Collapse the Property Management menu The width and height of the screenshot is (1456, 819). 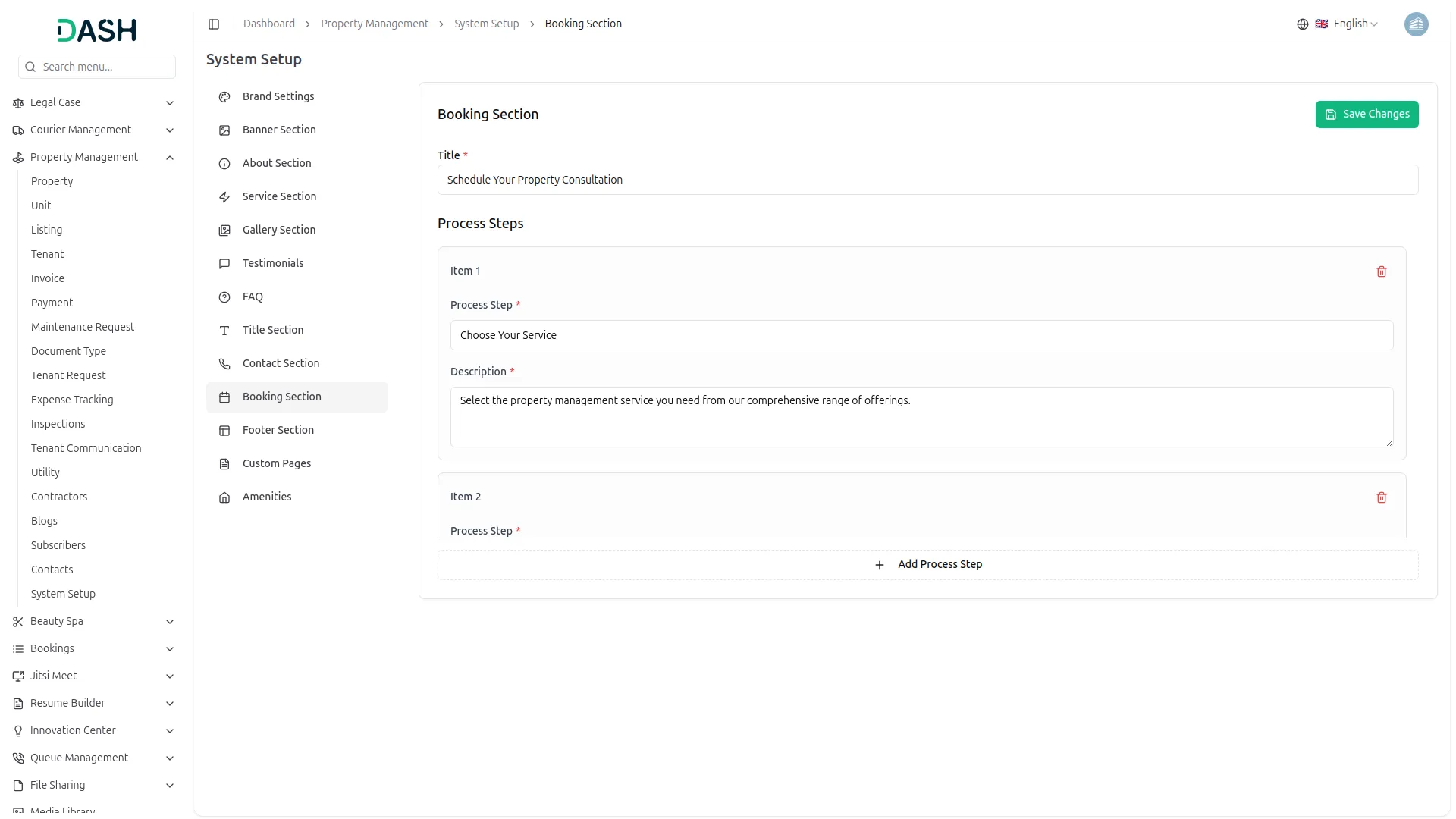[170, 158]
